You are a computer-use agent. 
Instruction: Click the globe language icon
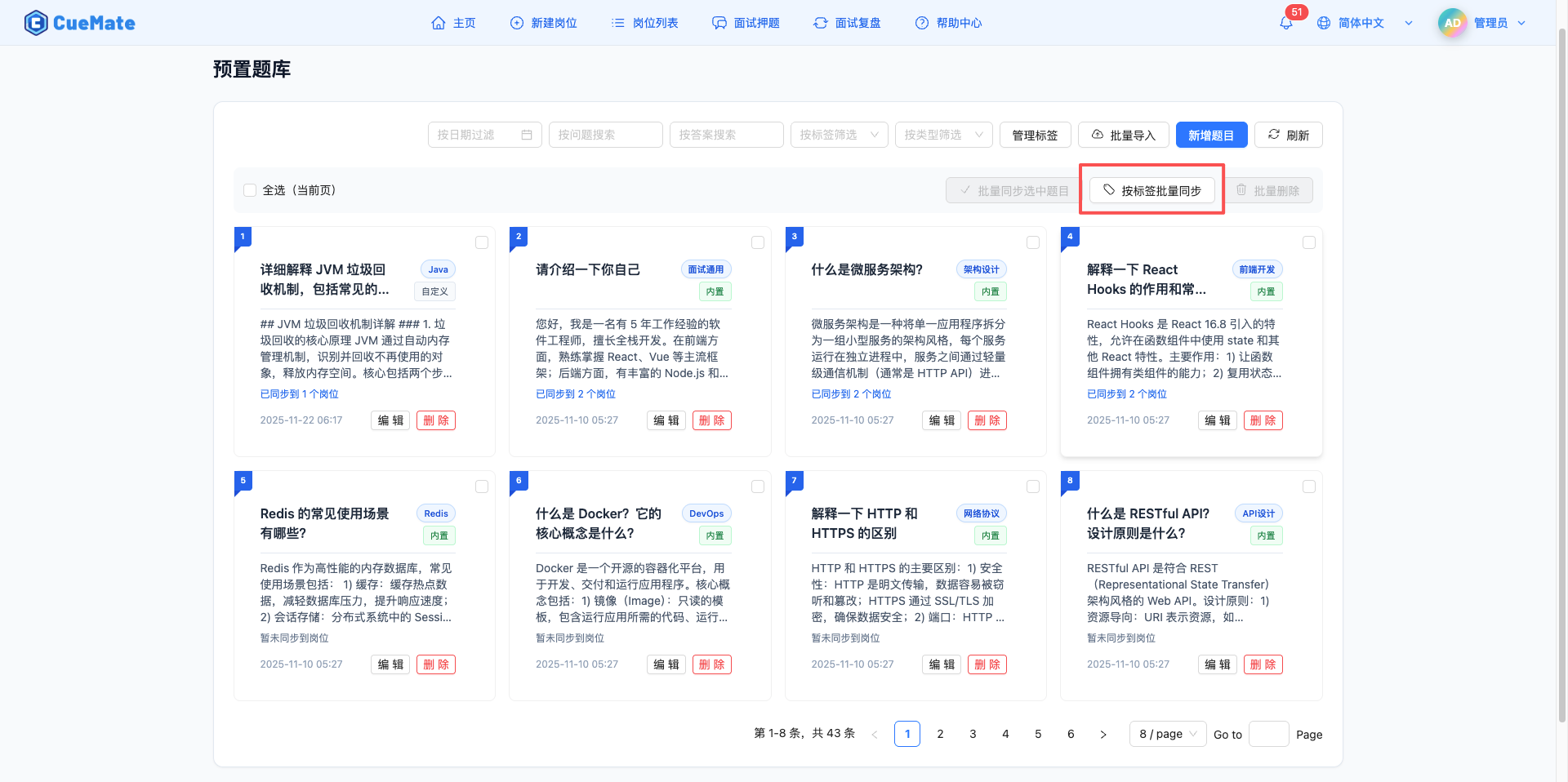click(1323, 23)
